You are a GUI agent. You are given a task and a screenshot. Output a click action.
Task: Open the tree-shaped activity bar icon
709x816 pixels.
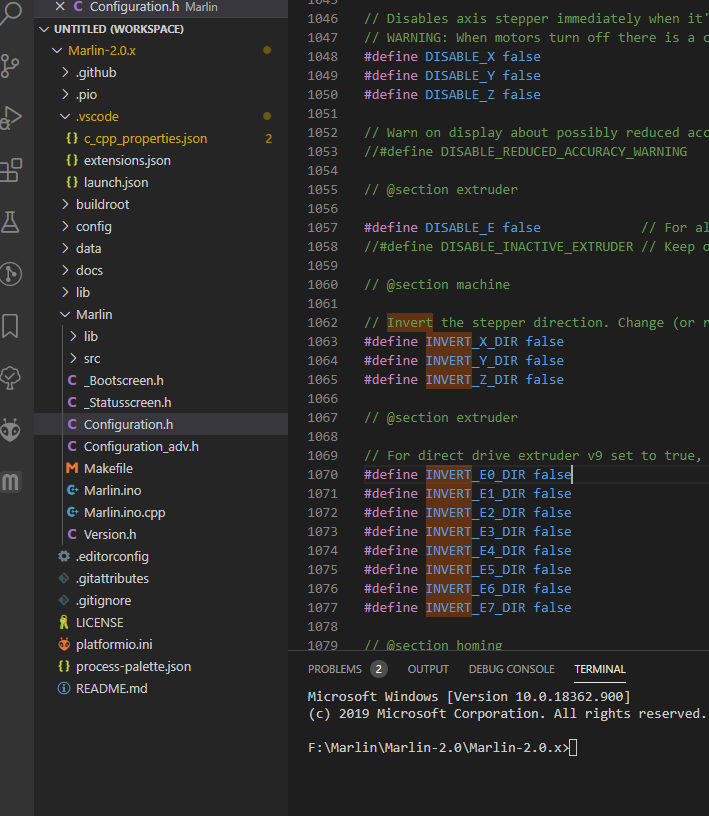(x=10, y=378)
